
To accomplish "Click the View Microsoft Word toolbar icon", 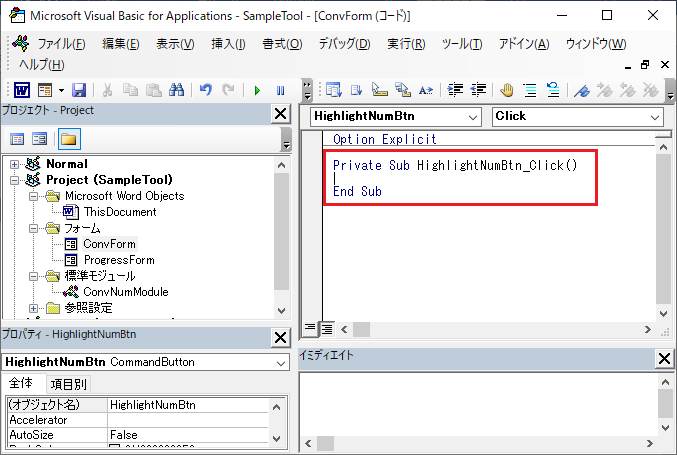I will 22,90.
